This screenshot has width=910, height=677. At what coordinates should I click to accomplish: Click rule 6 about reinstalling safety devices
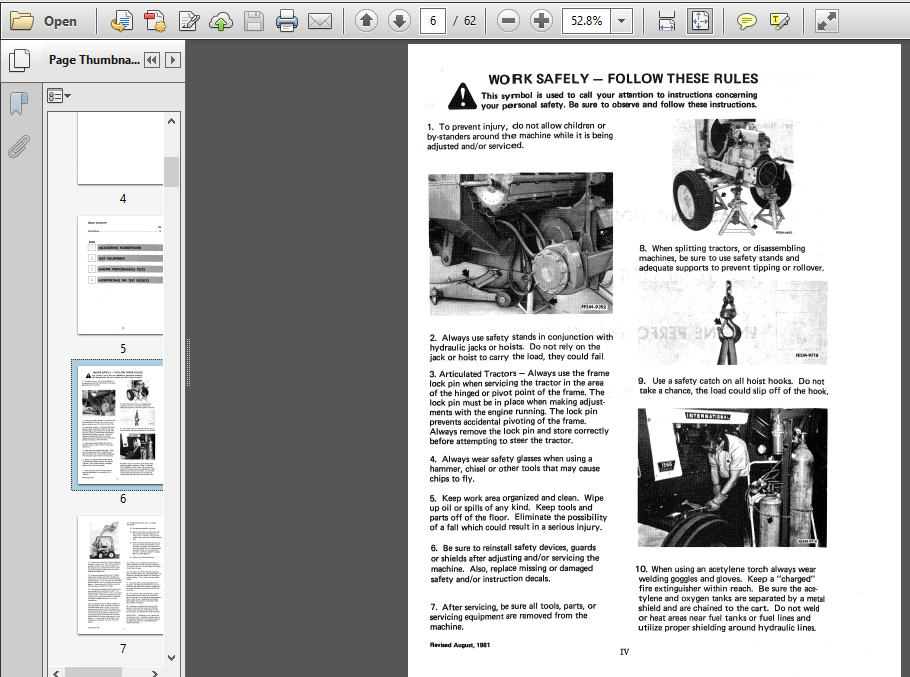515,563
